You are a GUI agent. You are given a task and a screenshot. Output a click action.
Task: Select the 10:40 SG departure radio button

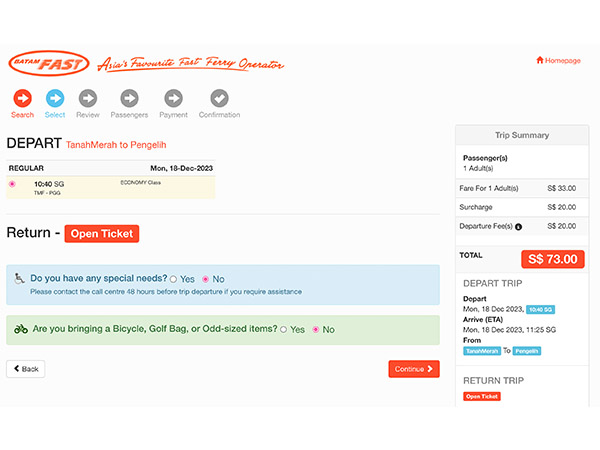pos(13,184)
